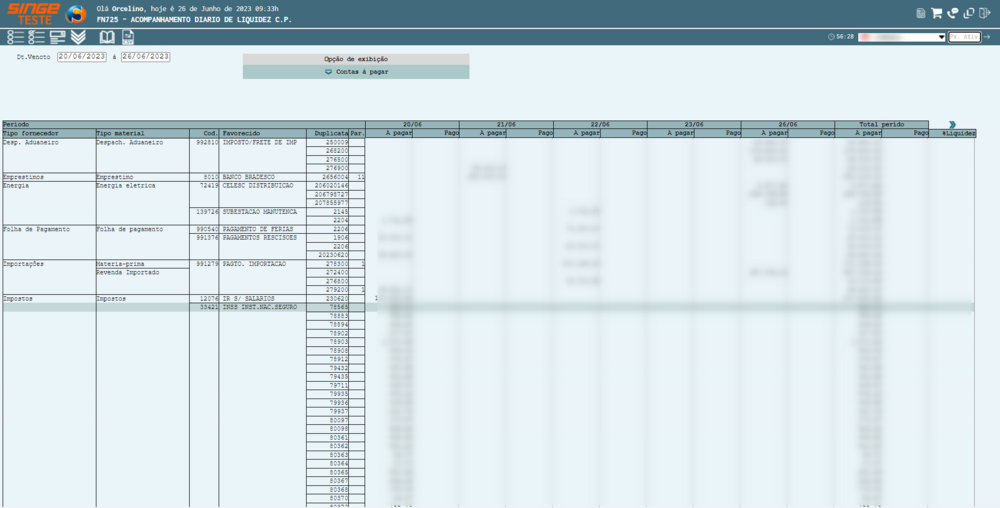Click the PAGTO. IMPORTACAO cell
1000x508 pixels.
263,263
